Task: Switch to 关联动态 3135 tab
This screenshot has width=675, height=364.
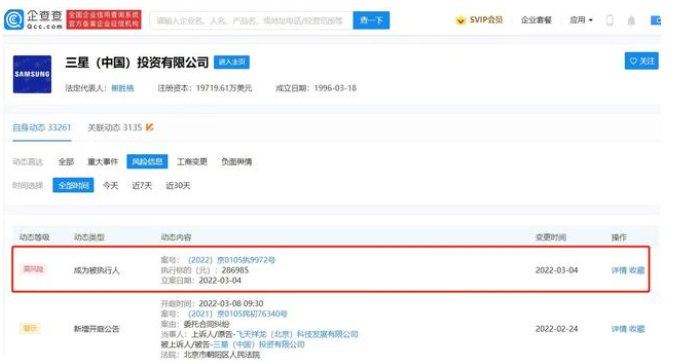Action: (x=115, y=128)
